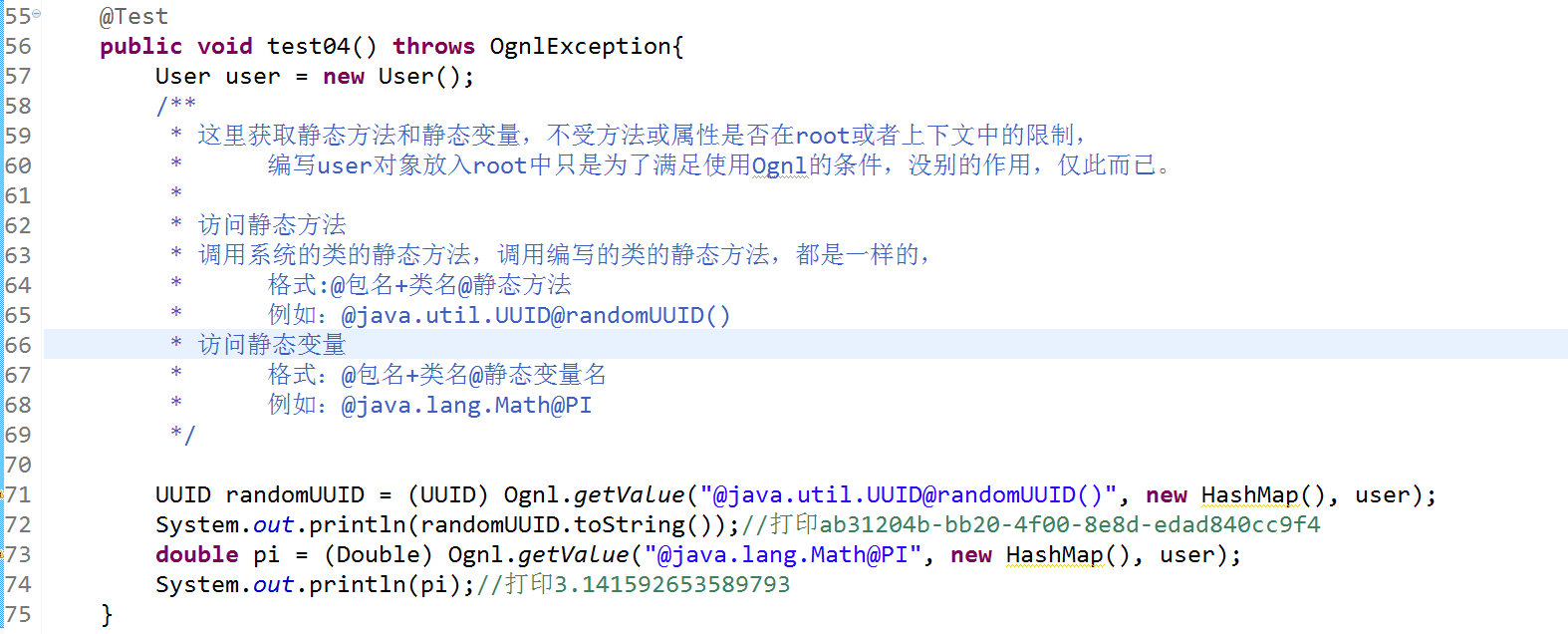Click the underlined Ognl word in comment
The image size is (1568, 634).
pyautogui.click(x=779, y=166)
